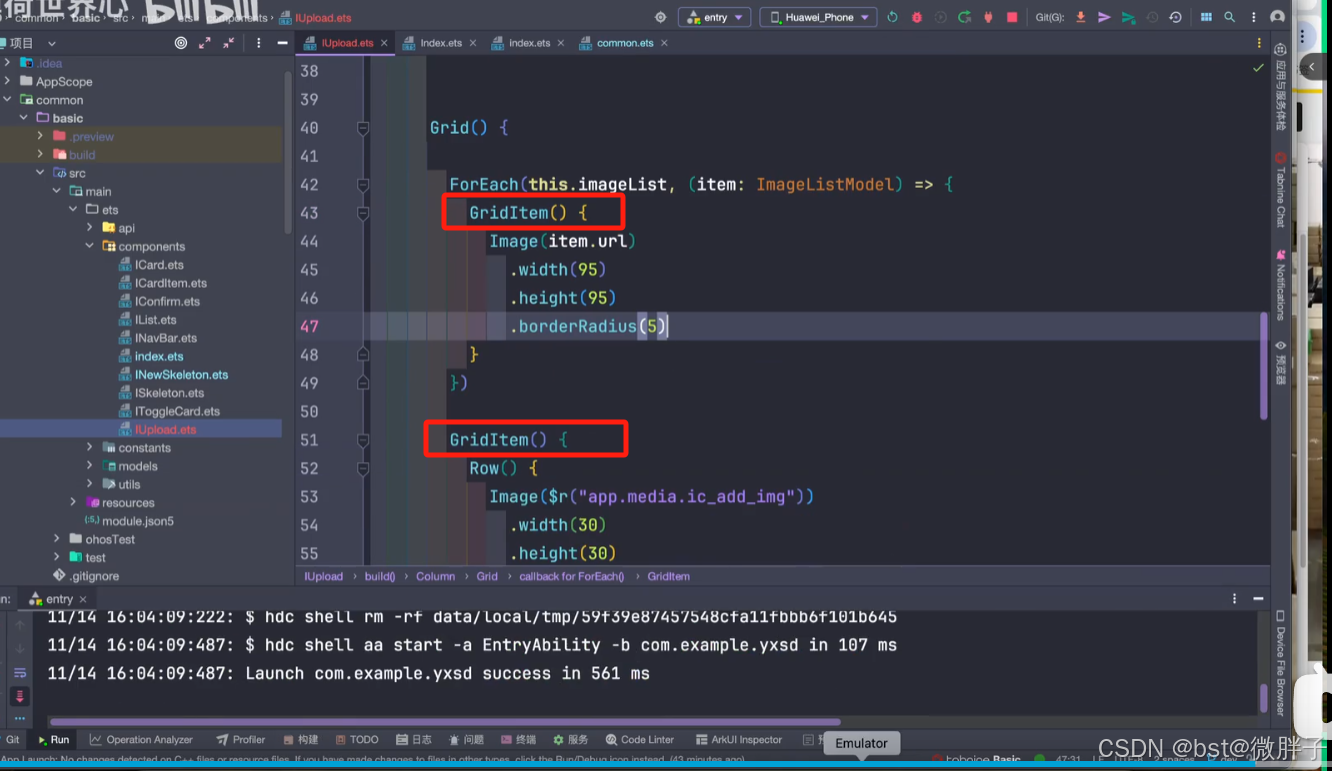
Task: Start debugging with the red bug icon
Action: tap(917, 17)
